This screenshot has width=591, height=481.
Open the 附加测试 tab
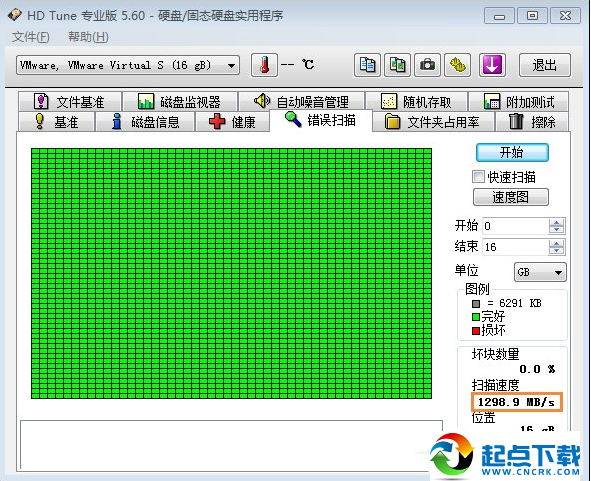(519, 101)
